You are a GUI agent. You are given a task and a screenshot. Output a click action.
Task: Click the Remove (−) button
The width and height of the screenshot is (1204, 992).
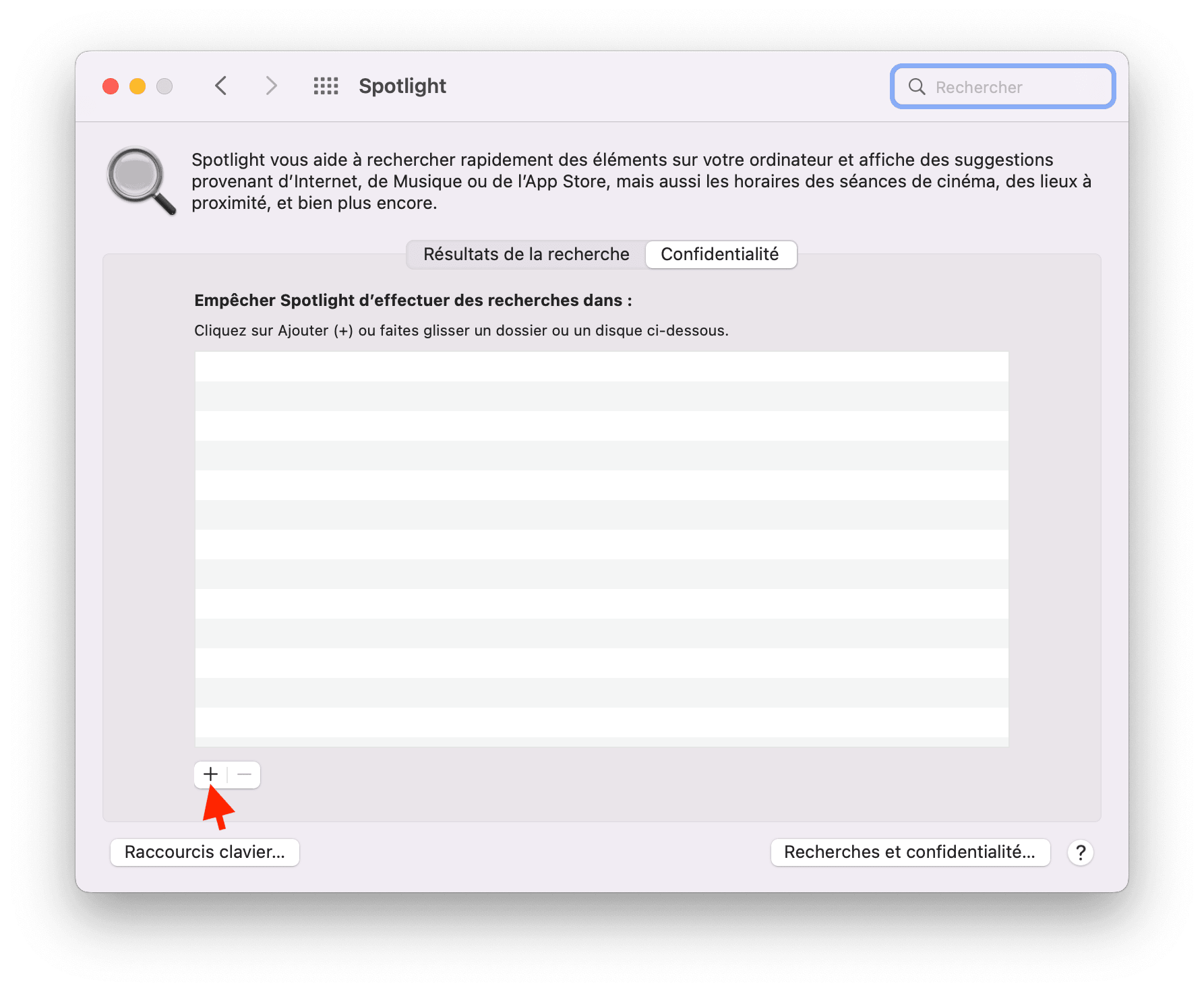pyautogui.click(x=244, y=774)
